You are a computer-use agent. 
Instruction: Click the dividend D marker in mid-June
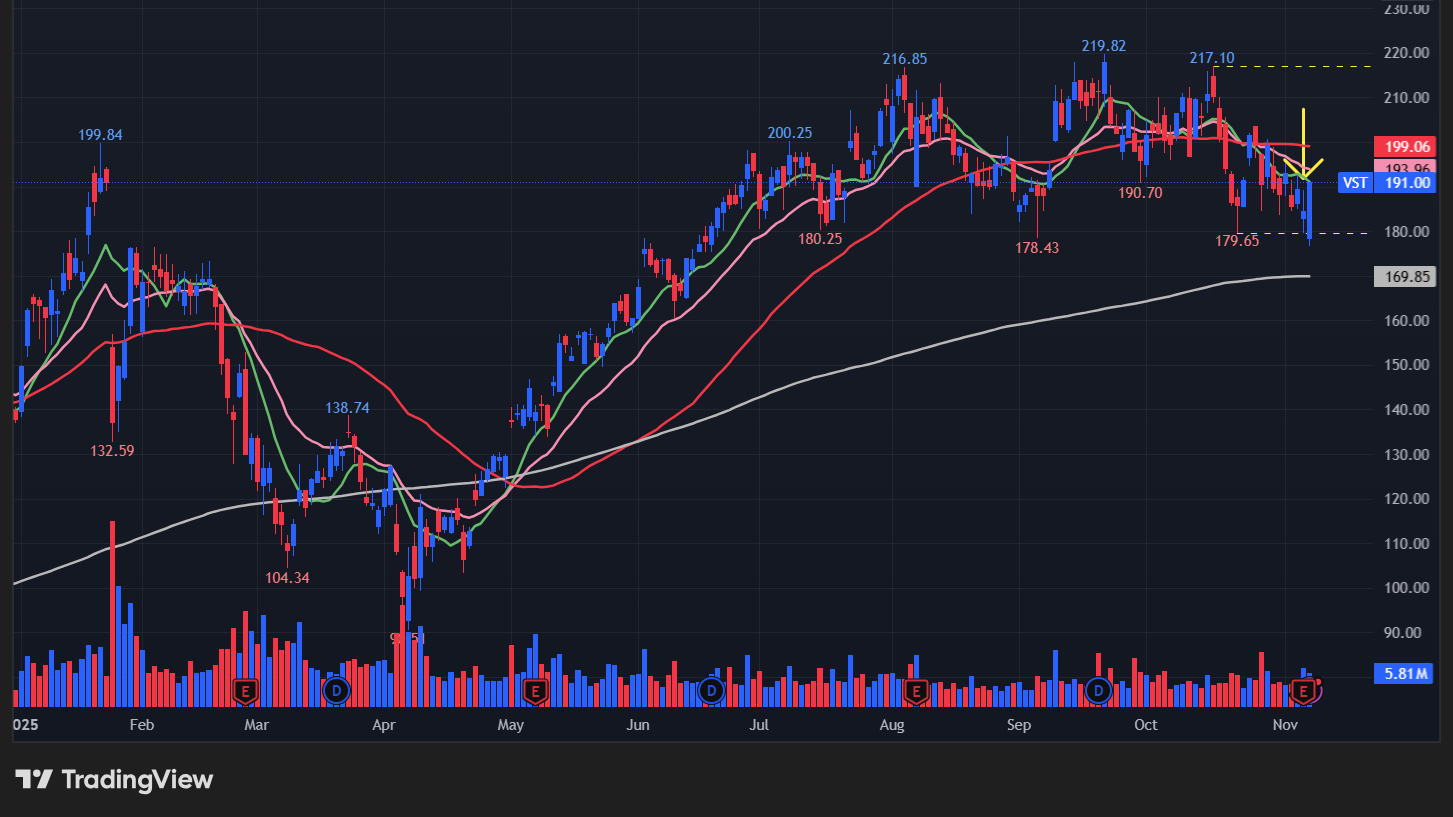tap(711, 690)
